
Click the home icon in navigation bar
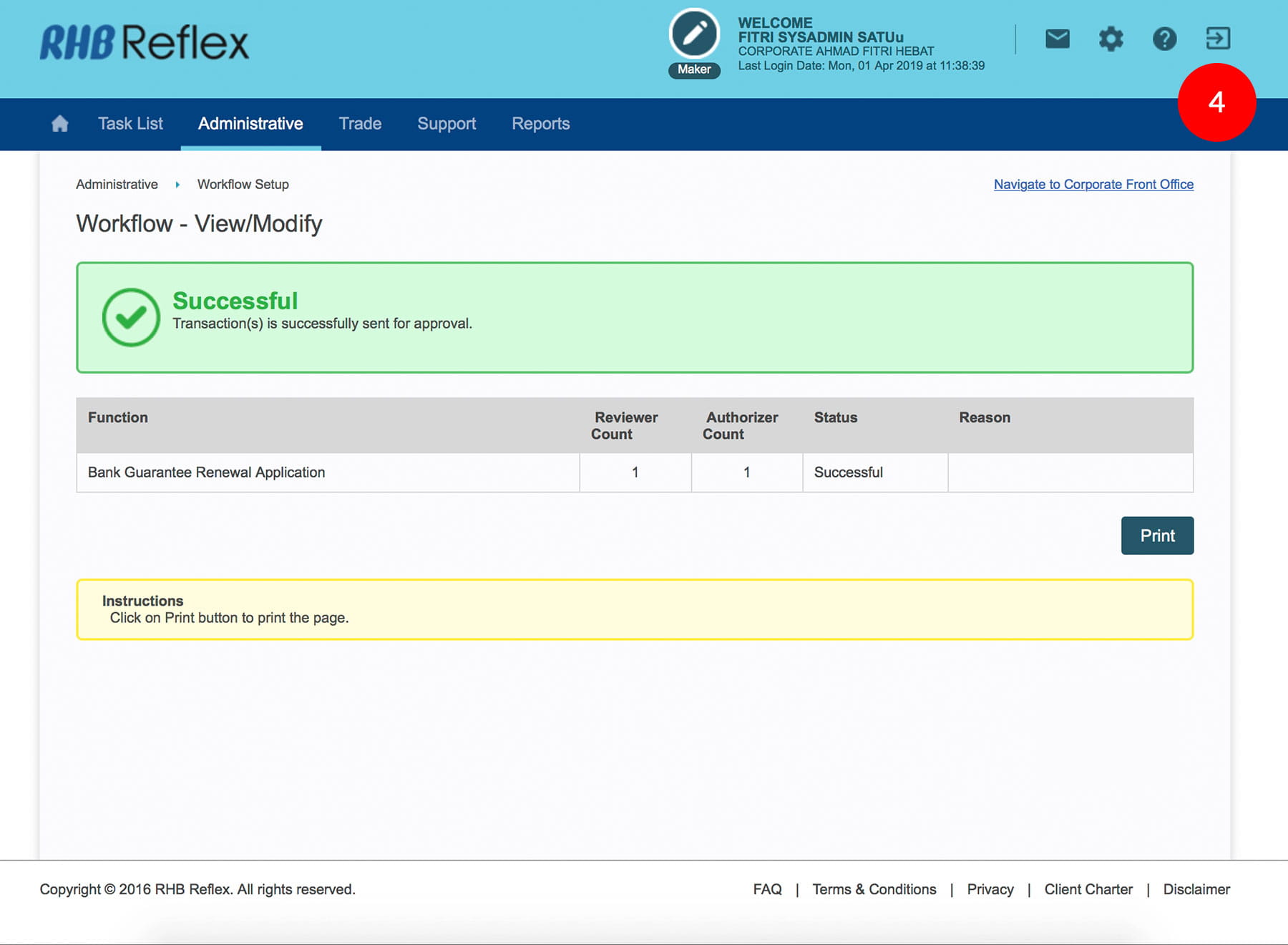click(60, 124)
